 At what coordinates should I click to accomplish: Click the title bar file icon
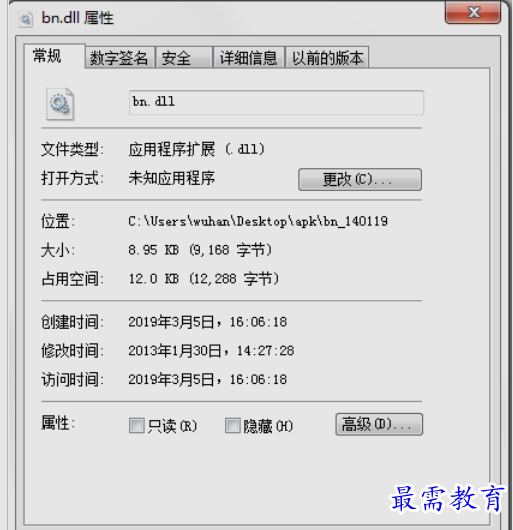click(x=25, y=19)
